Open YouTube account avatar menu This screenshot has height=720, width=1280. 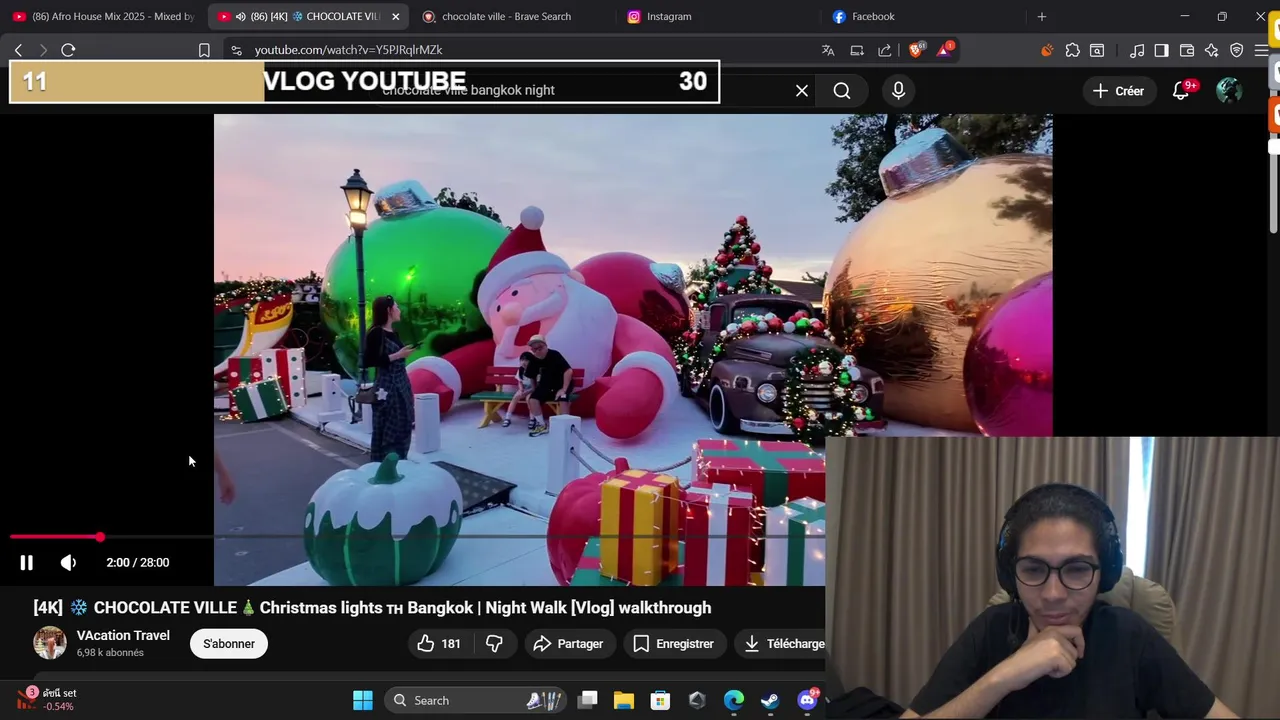[1229, 91]
